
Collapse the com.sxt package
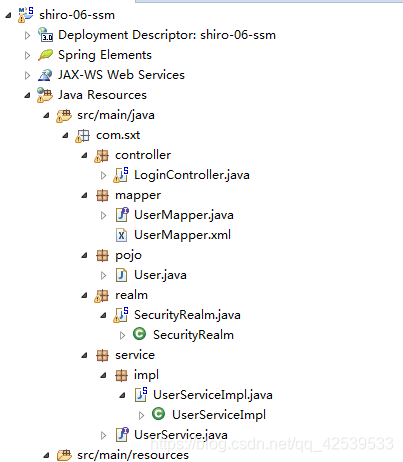pos(65,136)
